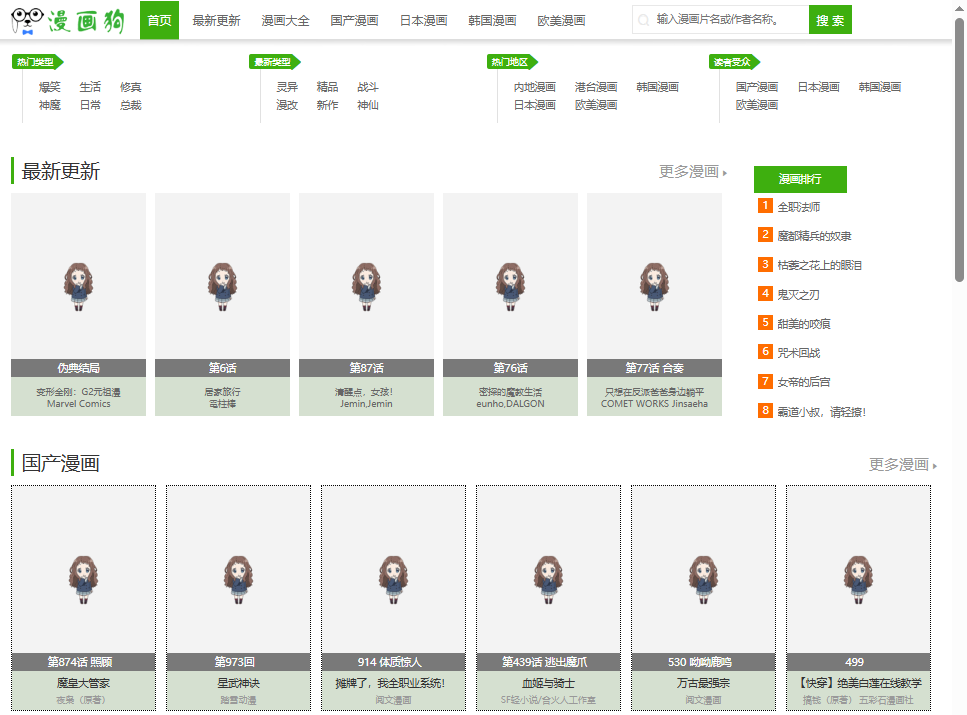Click the green 搜索 button
The width and height of the screenshot is (967, 715).
830,20
